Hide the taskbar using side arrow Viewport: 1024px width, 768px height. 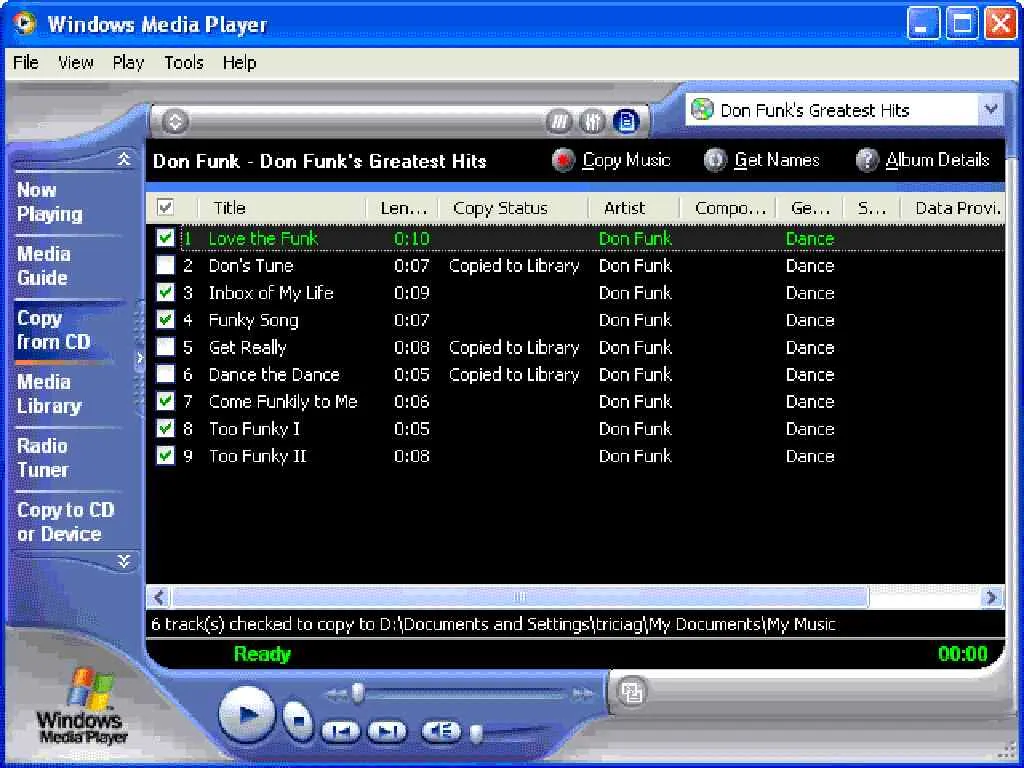click(x=139, y=358)
